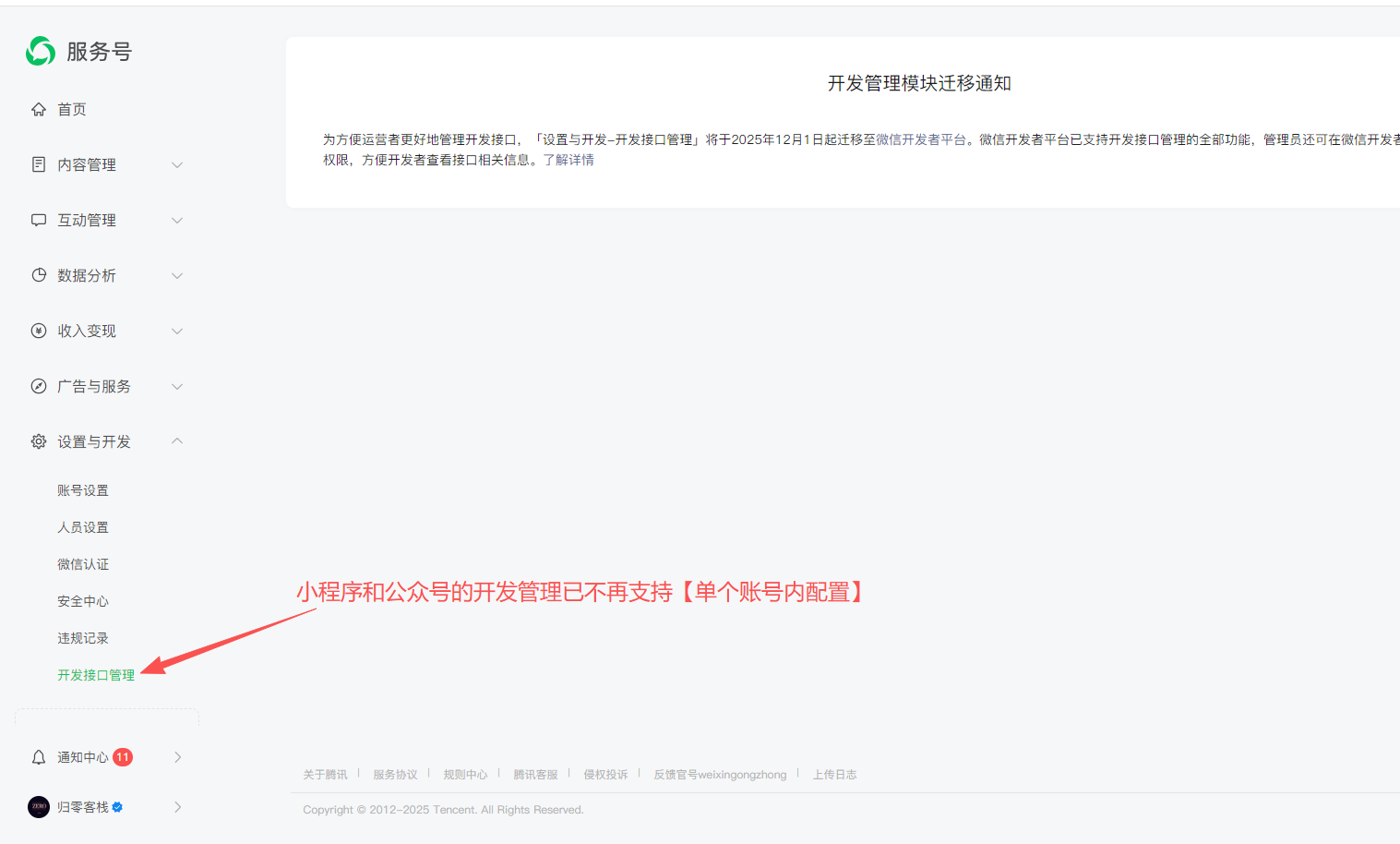Expand the 数据分析 menu chevron
This screenshot has width=1400, height=844.
tap(177, 275)
